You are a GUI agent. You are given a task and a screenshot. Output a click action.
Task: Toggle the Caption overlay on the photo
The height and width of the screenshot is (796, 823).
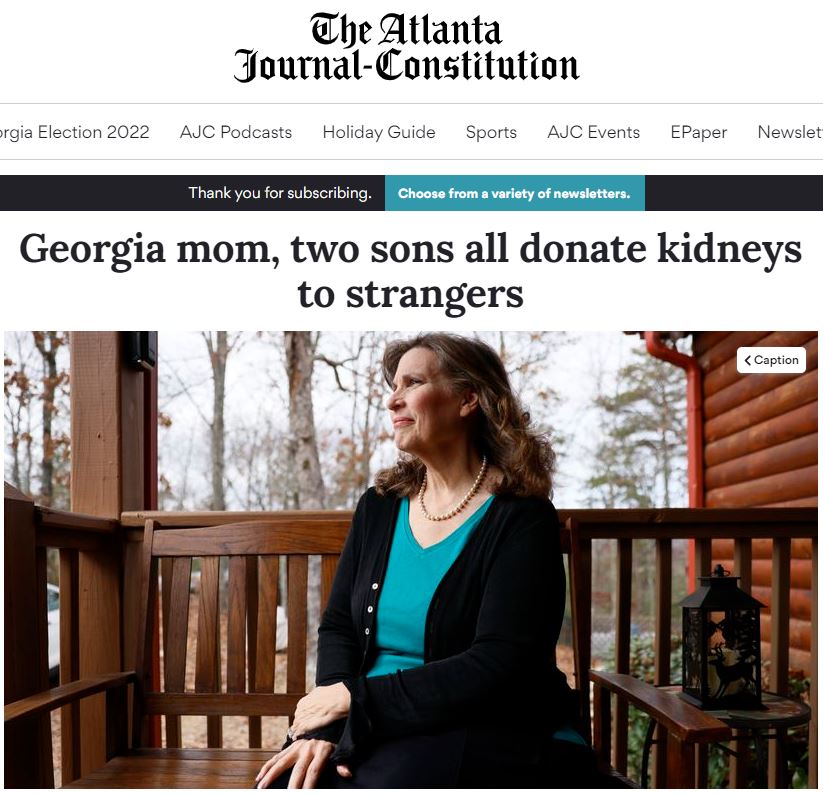[x=771, y=360]
